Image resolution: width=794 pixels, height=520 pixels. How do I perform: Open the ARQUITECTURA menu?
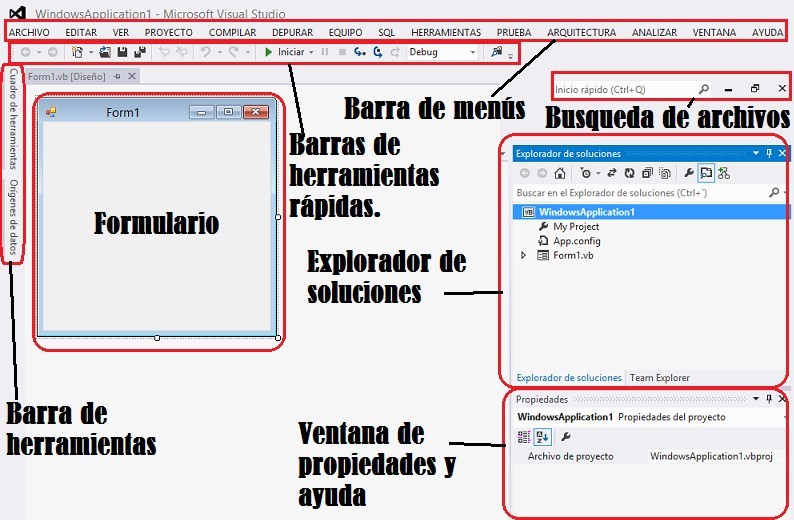point(581,32)
